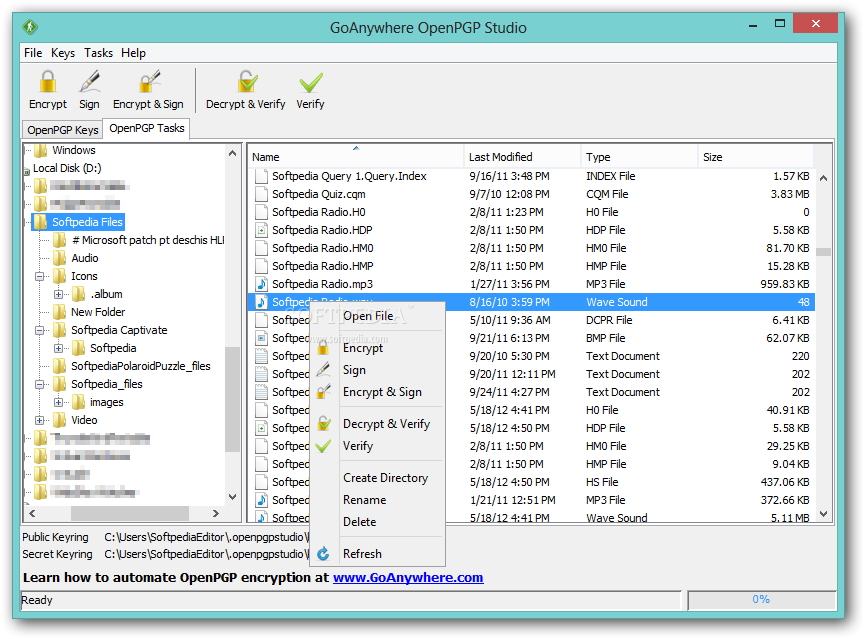Sort by the Name column header
865x639 pixels.
pyautogui.click(x=356, y=157)
